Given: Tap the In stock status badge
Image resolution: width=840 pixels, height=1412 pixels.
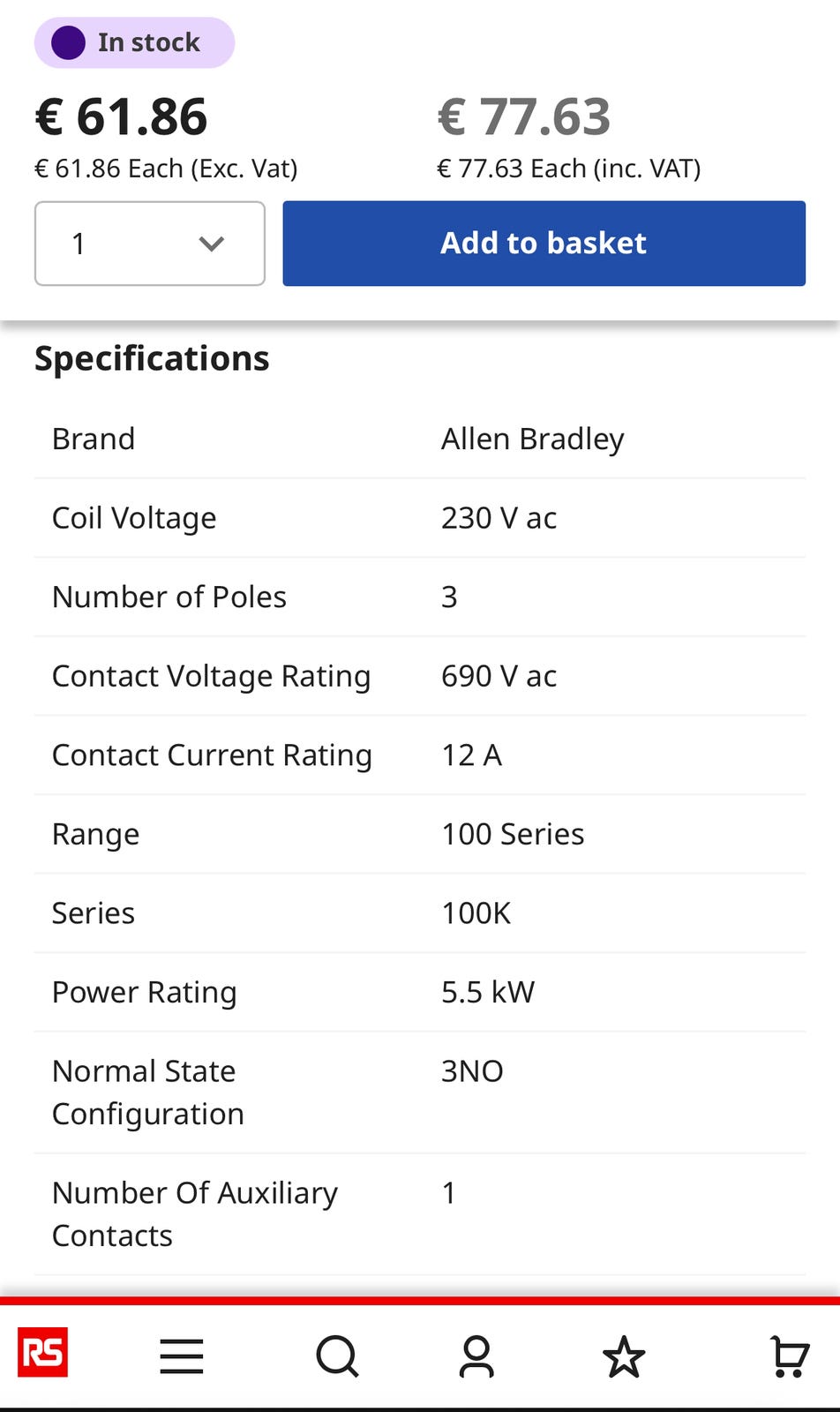Looking at the screenshot, I should 134,42.
